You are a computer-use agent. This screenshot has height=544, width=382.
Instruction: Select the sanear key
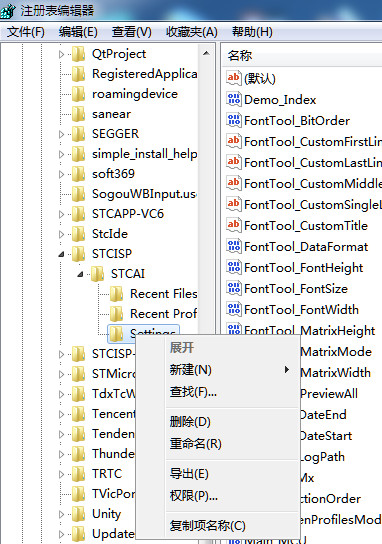111,114
